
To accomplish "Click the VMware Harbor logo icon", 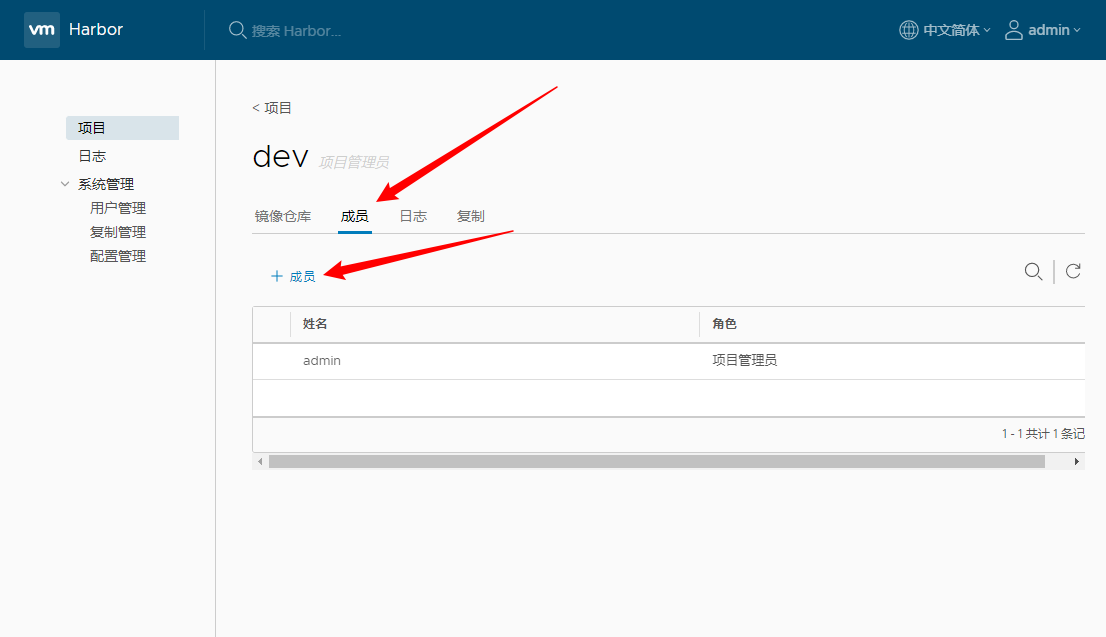I will point(42,30).
